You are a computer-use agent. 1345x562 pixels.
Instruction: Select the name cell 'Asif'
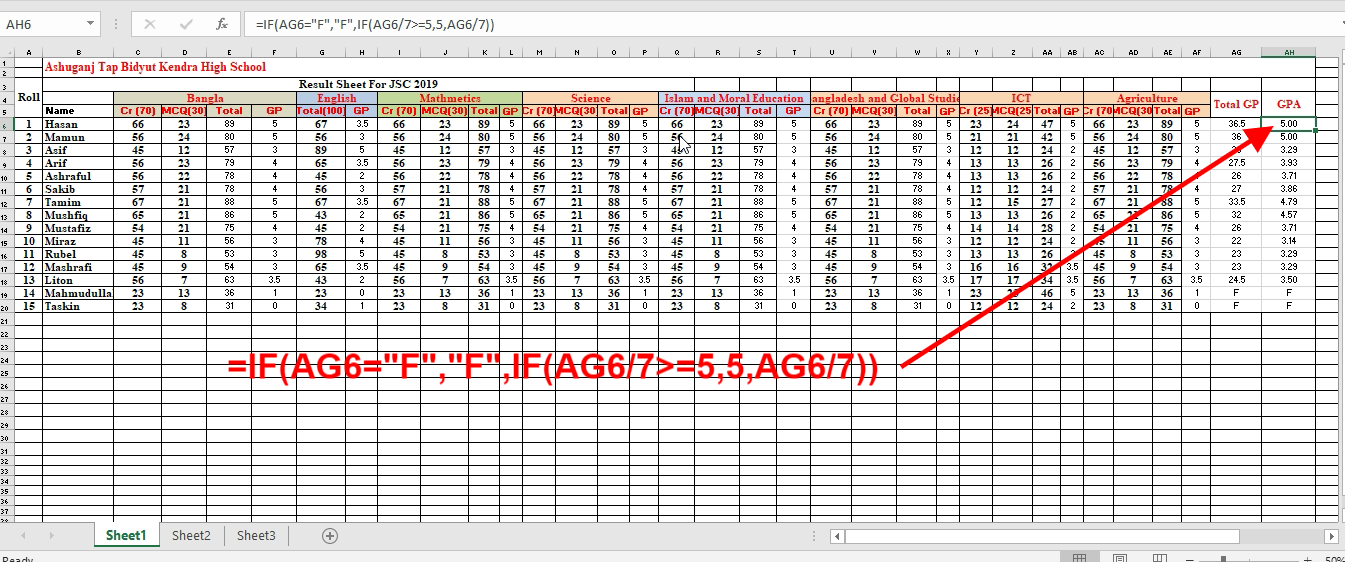(78, 150)
